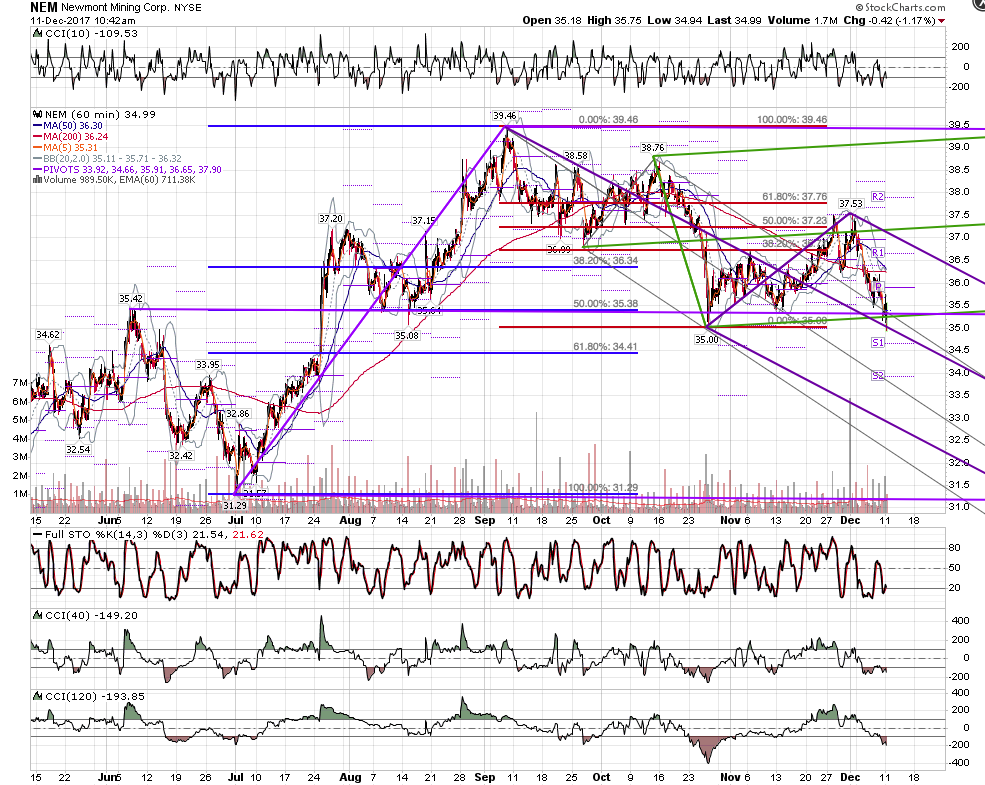
Task: Click the CCI(40) indicator icon
Action: click(37, 615)
